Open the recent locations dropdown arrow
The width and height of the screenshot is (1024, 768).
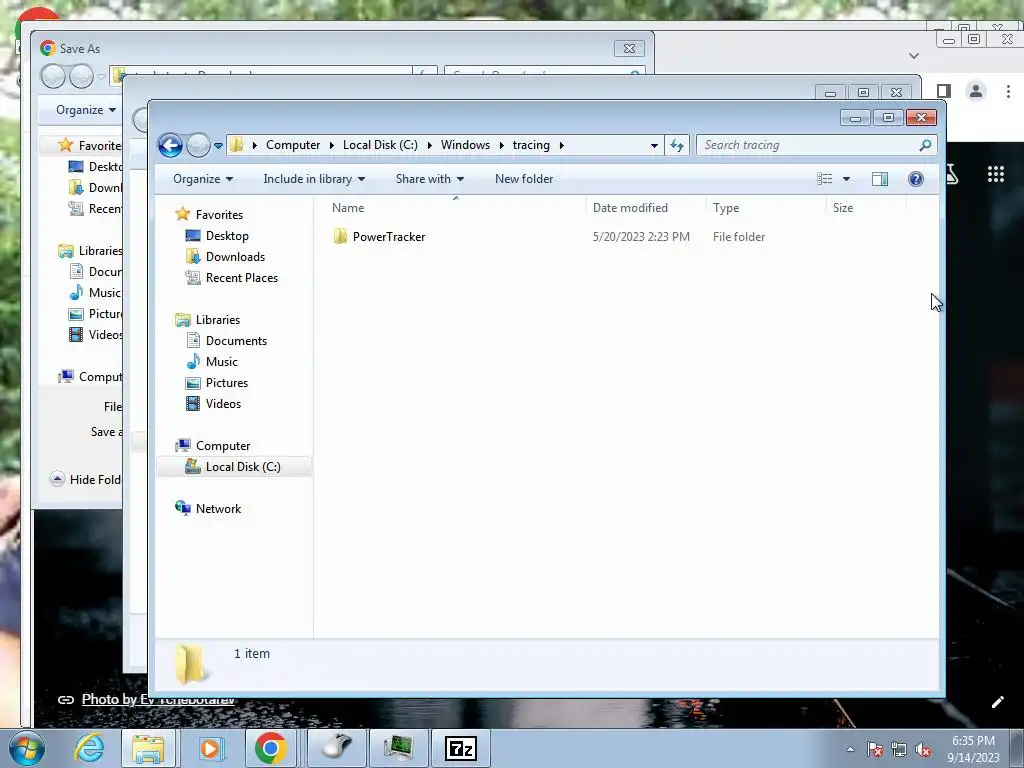(218, 146)
